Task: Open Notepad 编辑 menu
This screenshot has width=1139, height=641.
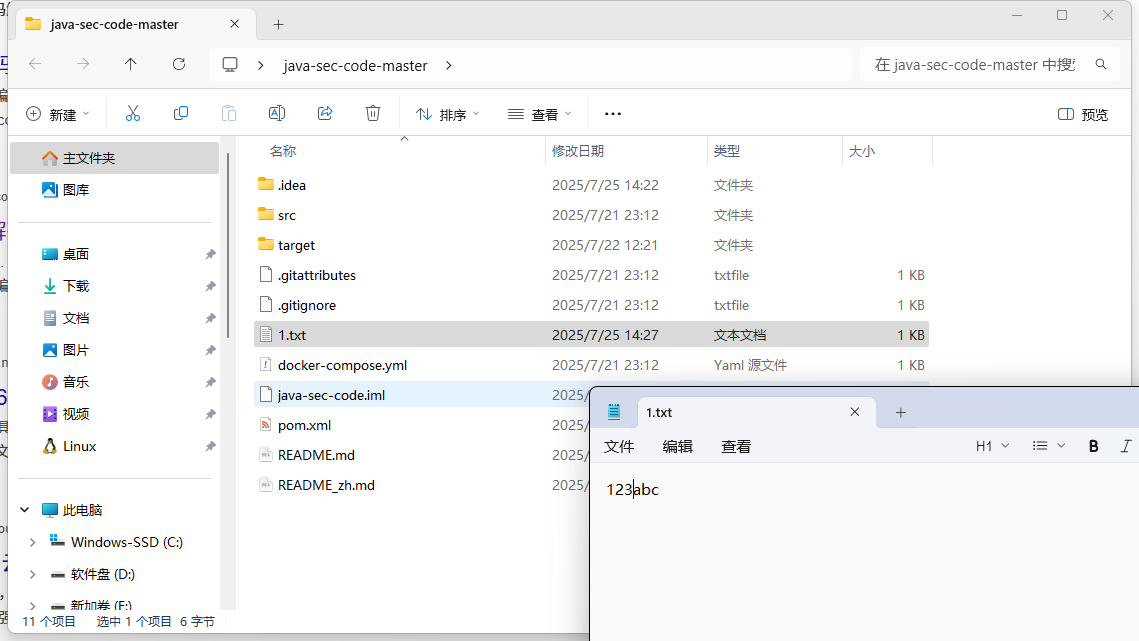Action: 677,446
